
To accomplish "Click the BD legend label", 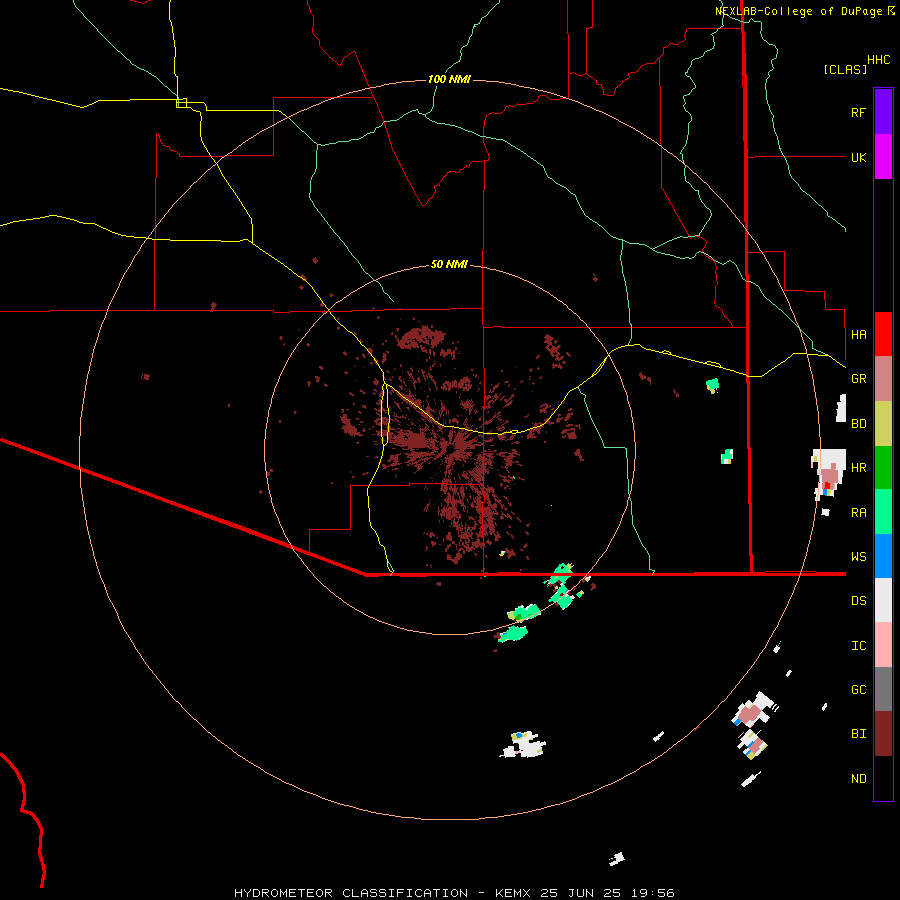I will 858,424.
